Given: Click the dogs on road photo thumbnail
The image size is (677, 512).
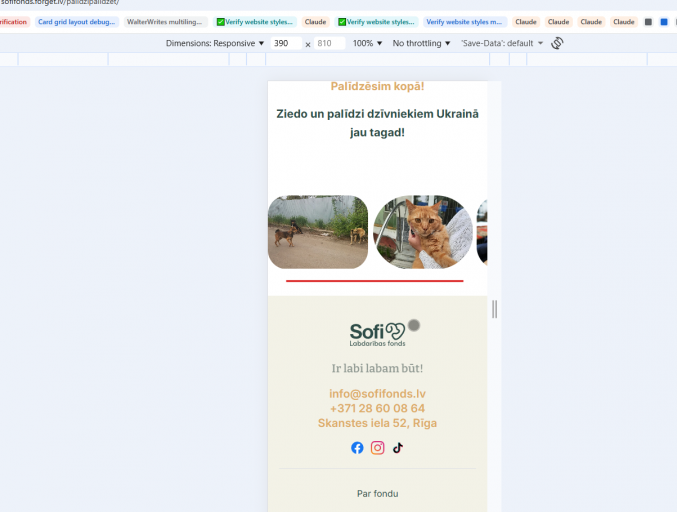Looking at the screenshot, I should click(318, 232).
